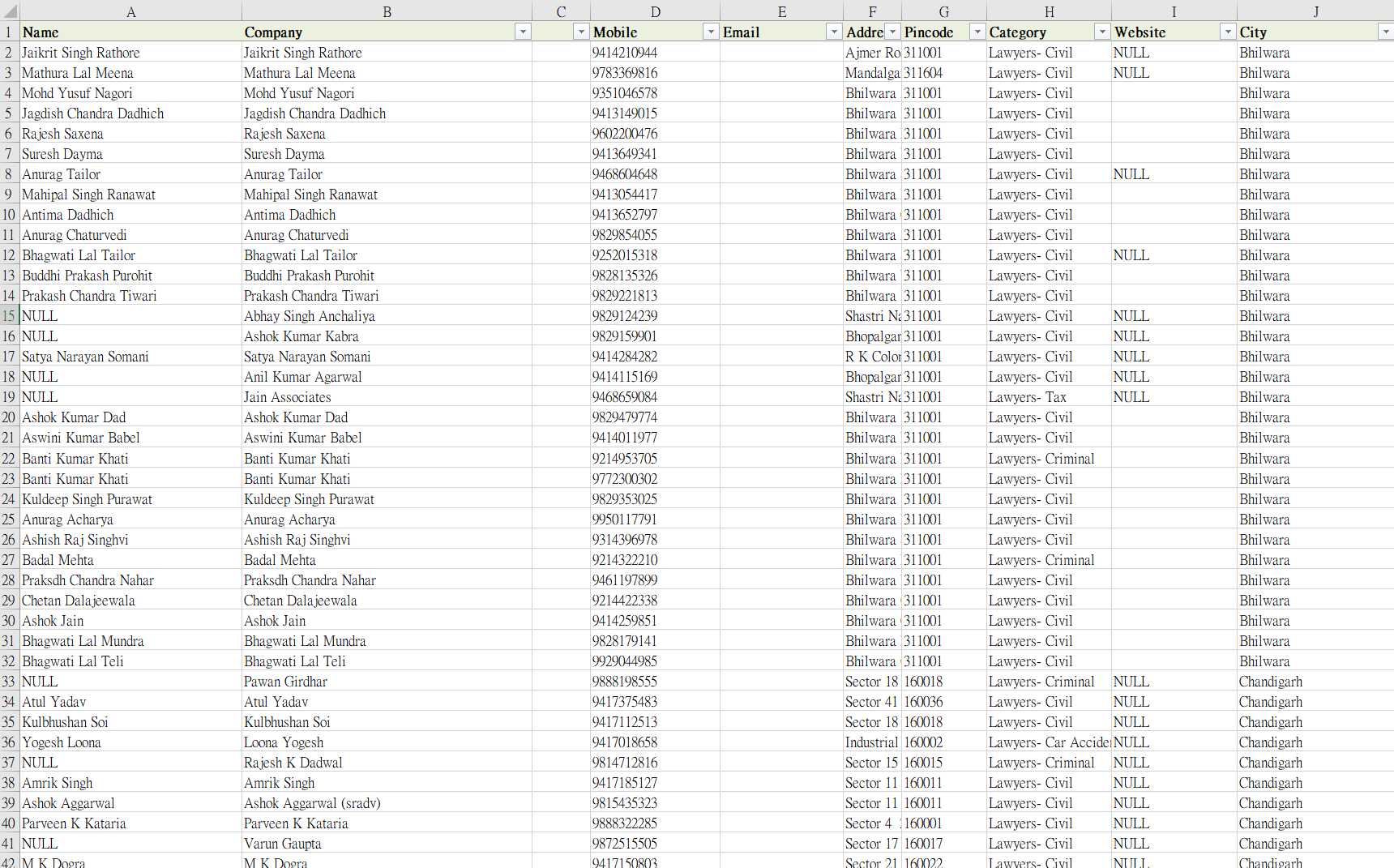This screenshot has width=1394, height=868.
Task: Select mobile number 9413054417
Action: point(655,195)
